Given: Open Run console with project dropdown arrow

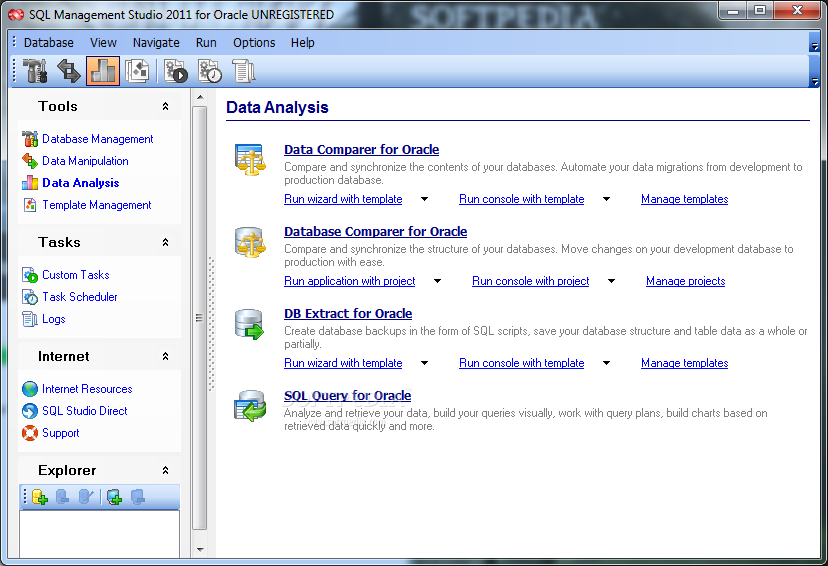Looking at the screenshot, I should [x=611, y=281].
